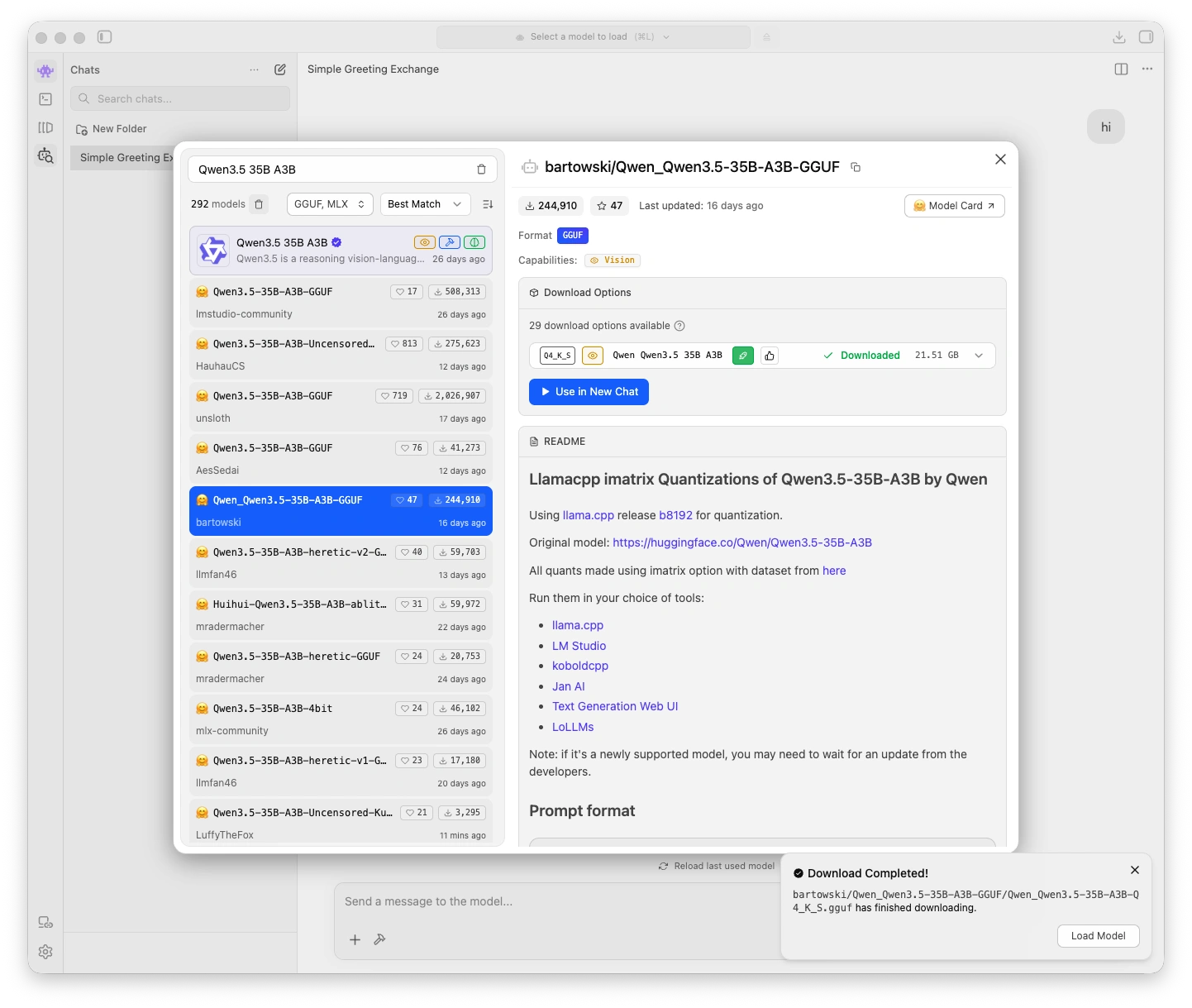
Task: Expand the Q4_K_S download option chevron
Action: (979, 356)
